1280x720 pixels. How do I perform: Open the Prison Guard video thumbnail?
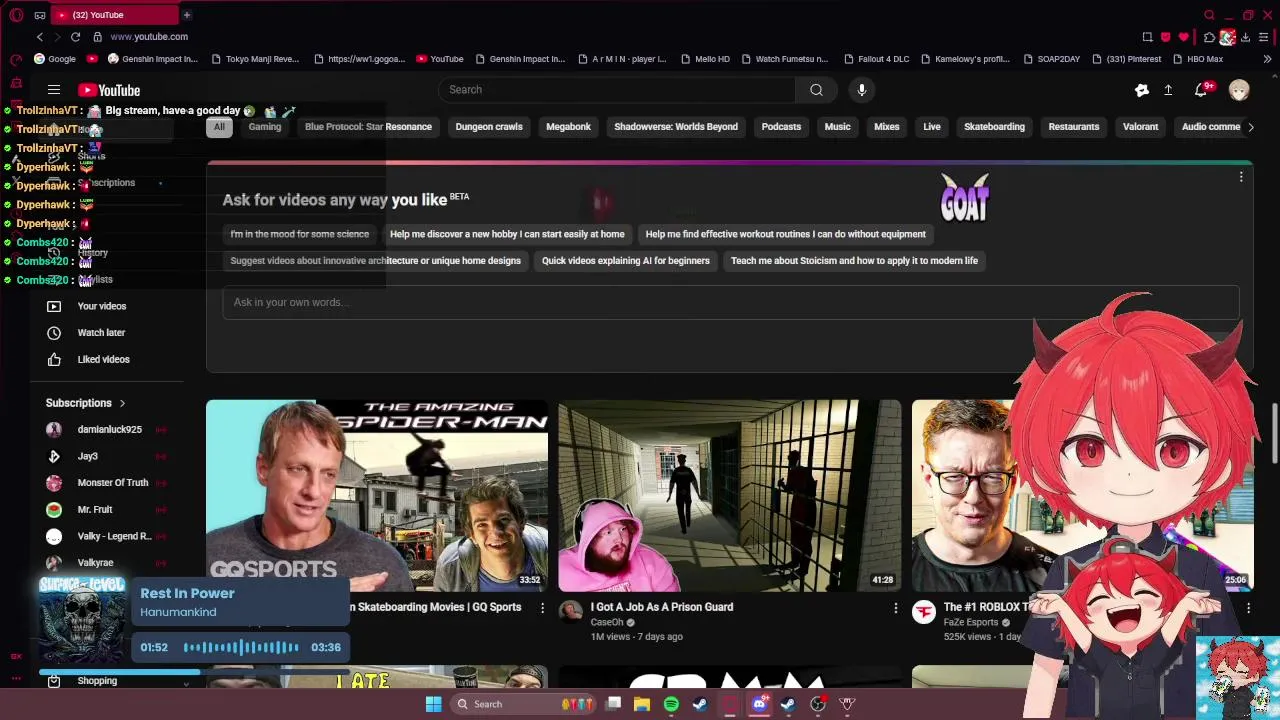click(730, 496)
